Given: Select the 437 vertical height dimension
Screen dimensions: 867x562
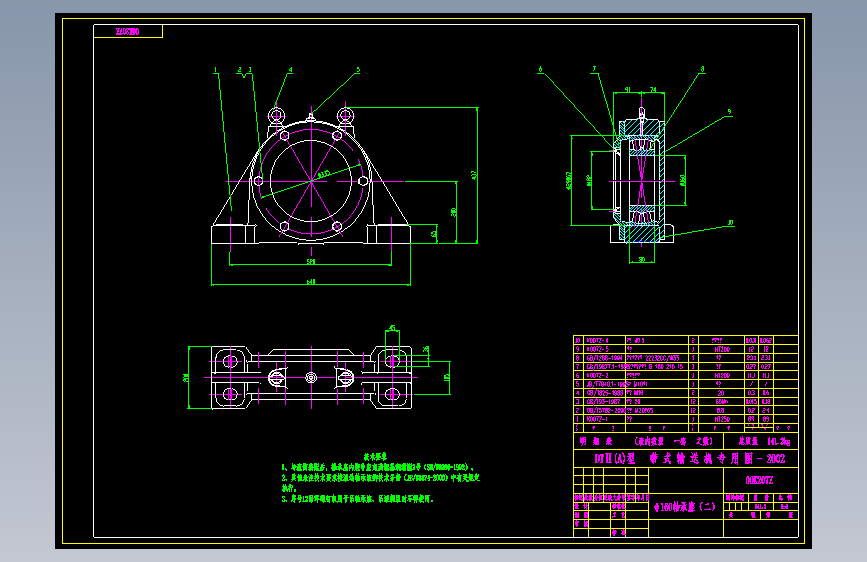Looking at the screenshot, I should [474, 175].
